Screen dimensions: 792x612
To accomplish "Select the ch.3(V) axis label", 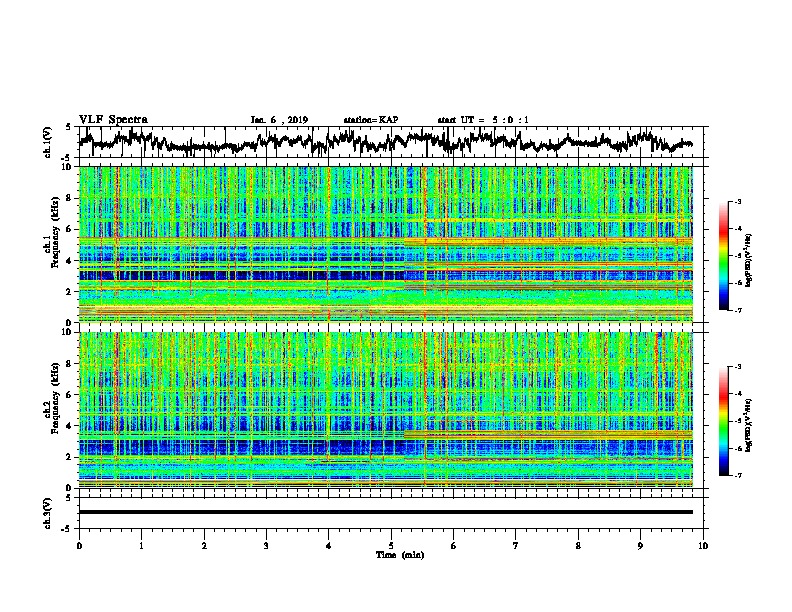I will [x=48, y=513].
